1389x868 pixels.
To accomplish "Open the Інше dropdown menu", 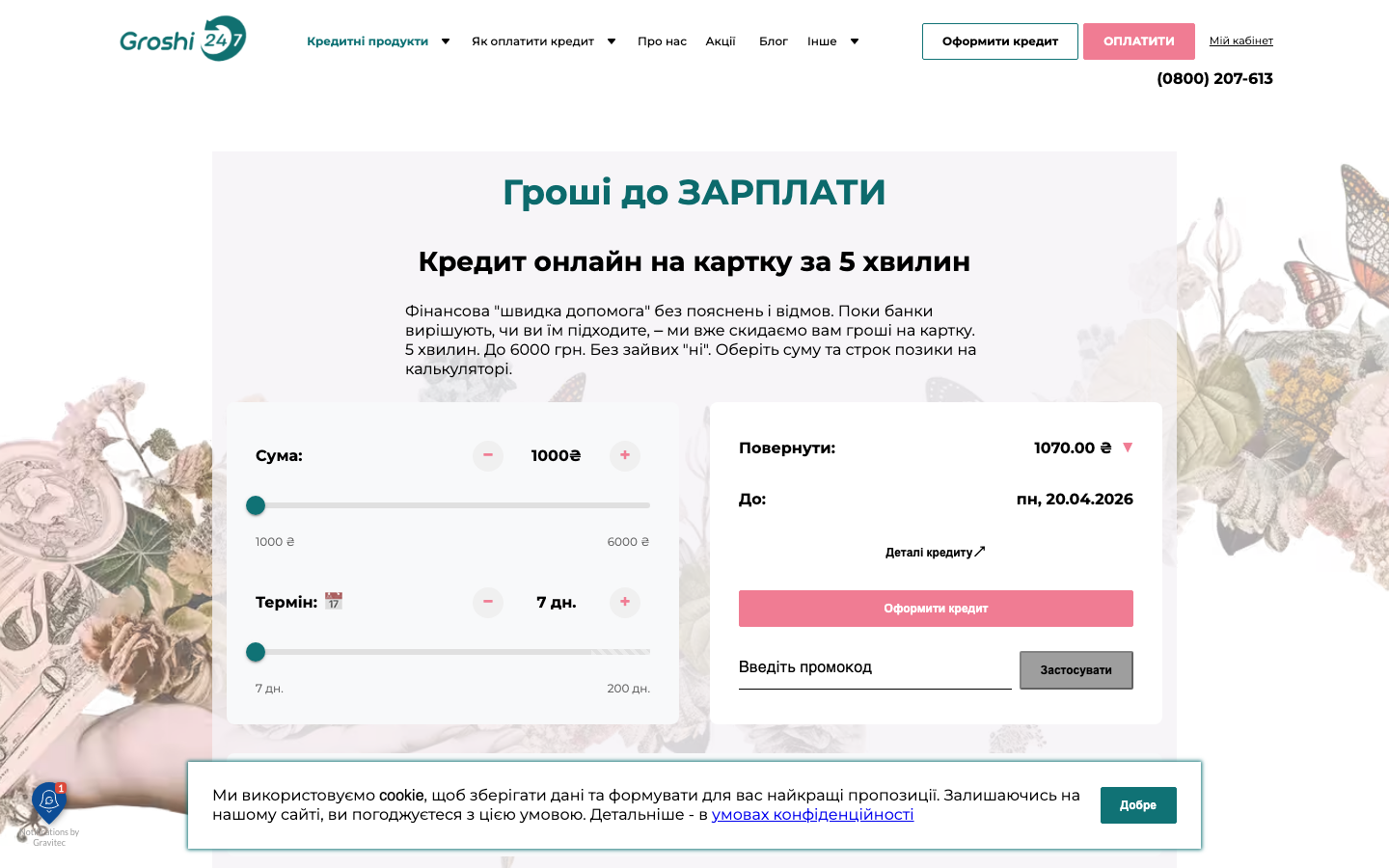I will pyautogui.click(x=822, y=41).
